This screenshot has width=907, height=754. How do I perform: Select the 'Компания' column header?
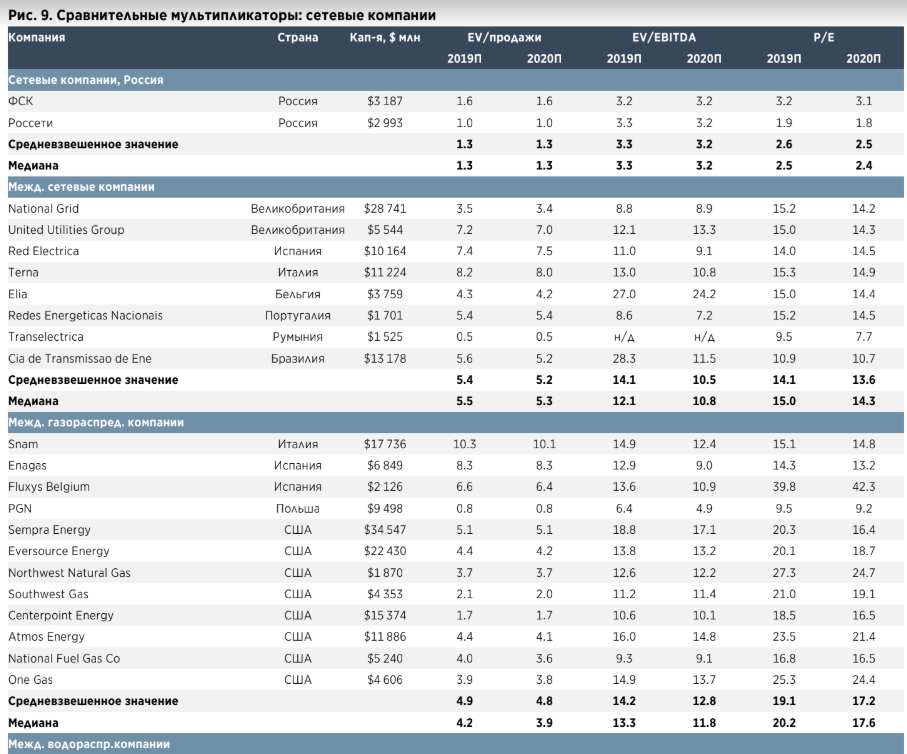click(x=36, y=38)
